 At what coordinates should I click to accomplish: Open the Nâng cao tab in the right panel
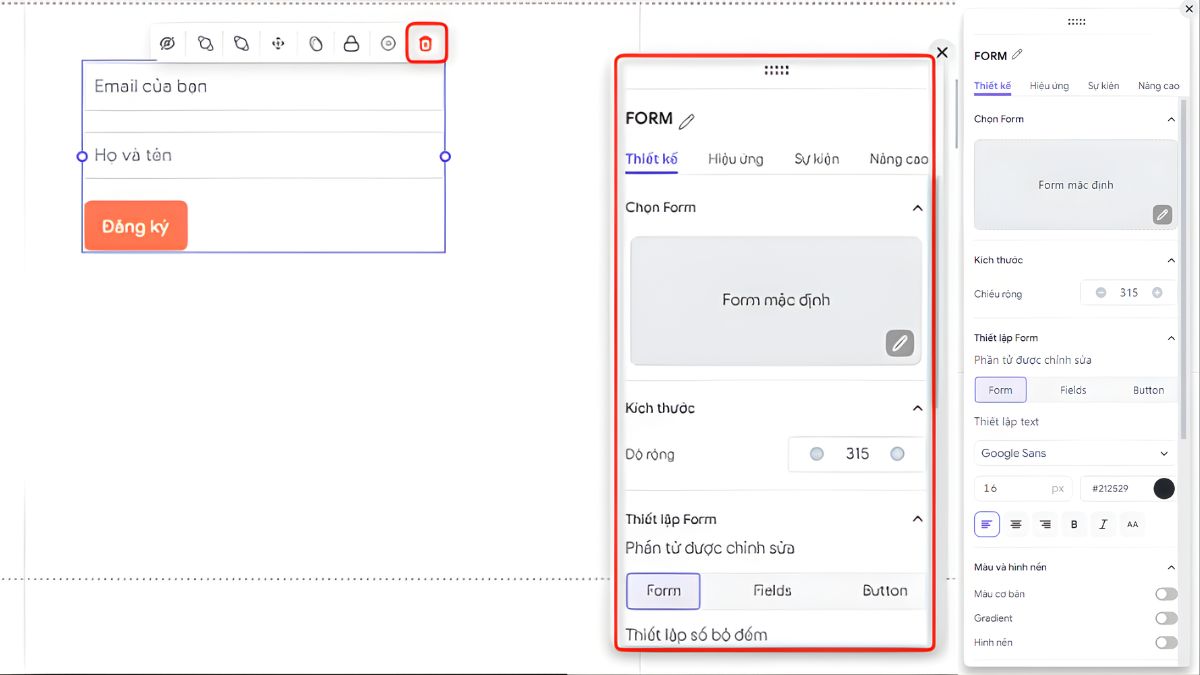[x=1158, y=86]
